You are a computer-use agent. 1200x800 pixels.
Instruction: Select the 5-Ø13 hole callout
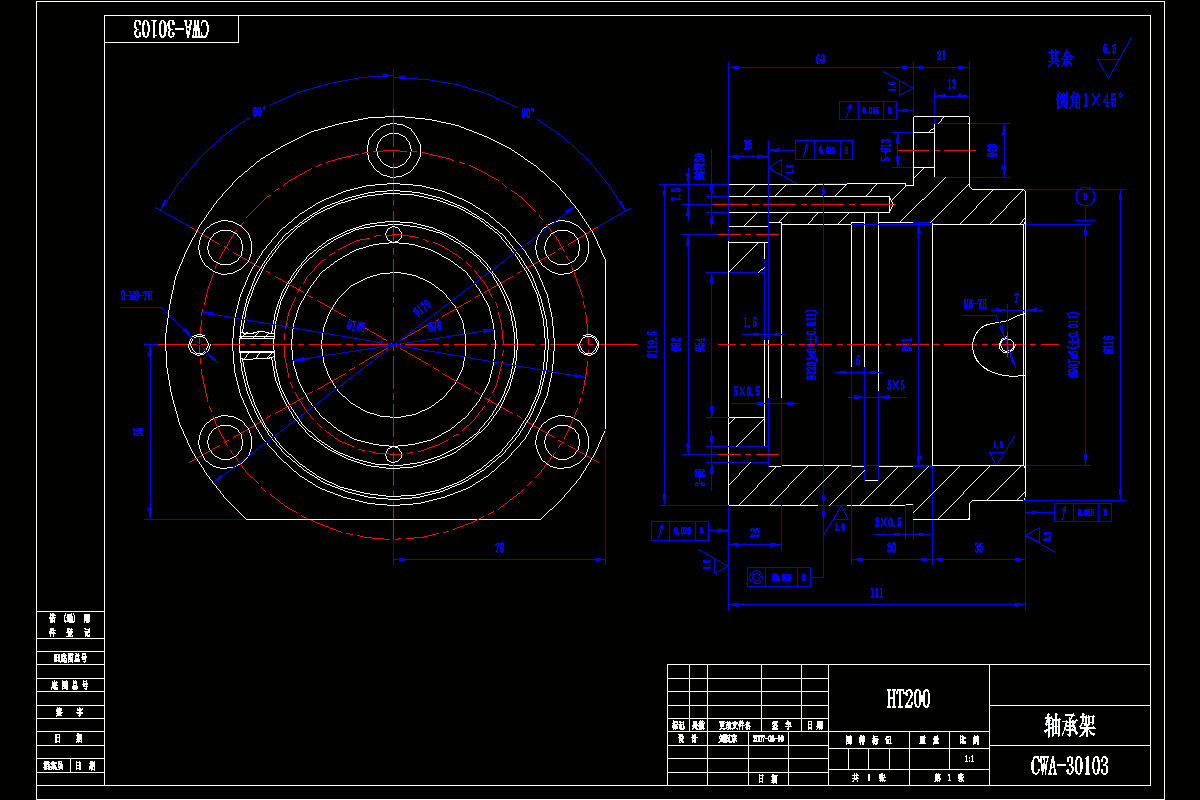[x=886, y=150]
